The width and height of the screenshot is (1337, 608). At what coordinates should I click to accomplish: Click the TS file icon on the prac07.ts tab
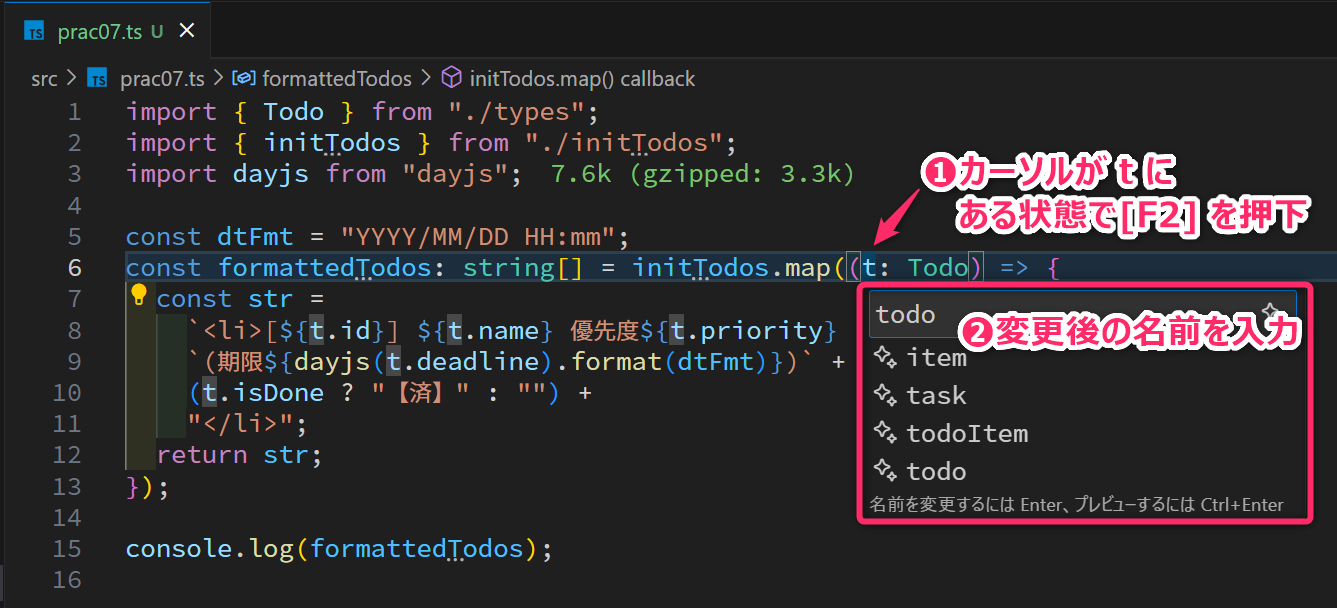point(35,32)
